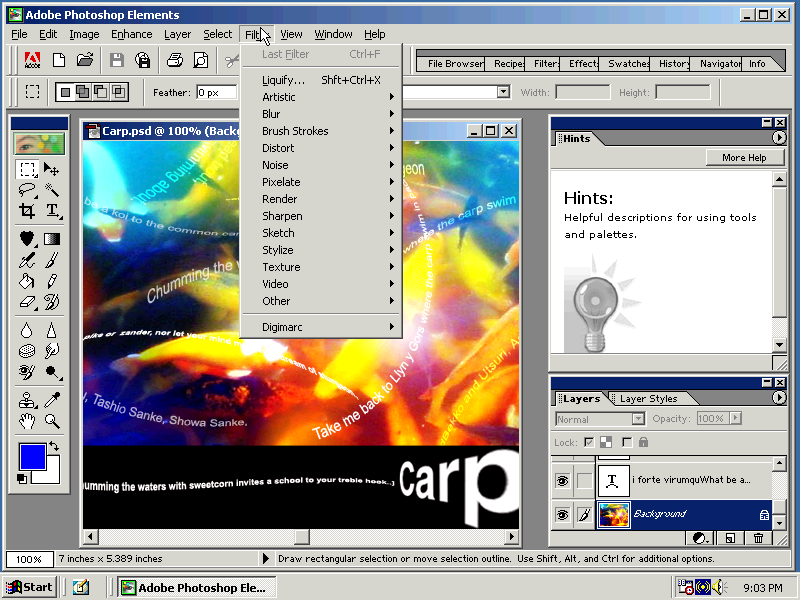Screen dimensions: 800x600
Task: Select the Gradient tool
Action: point(52,239)
